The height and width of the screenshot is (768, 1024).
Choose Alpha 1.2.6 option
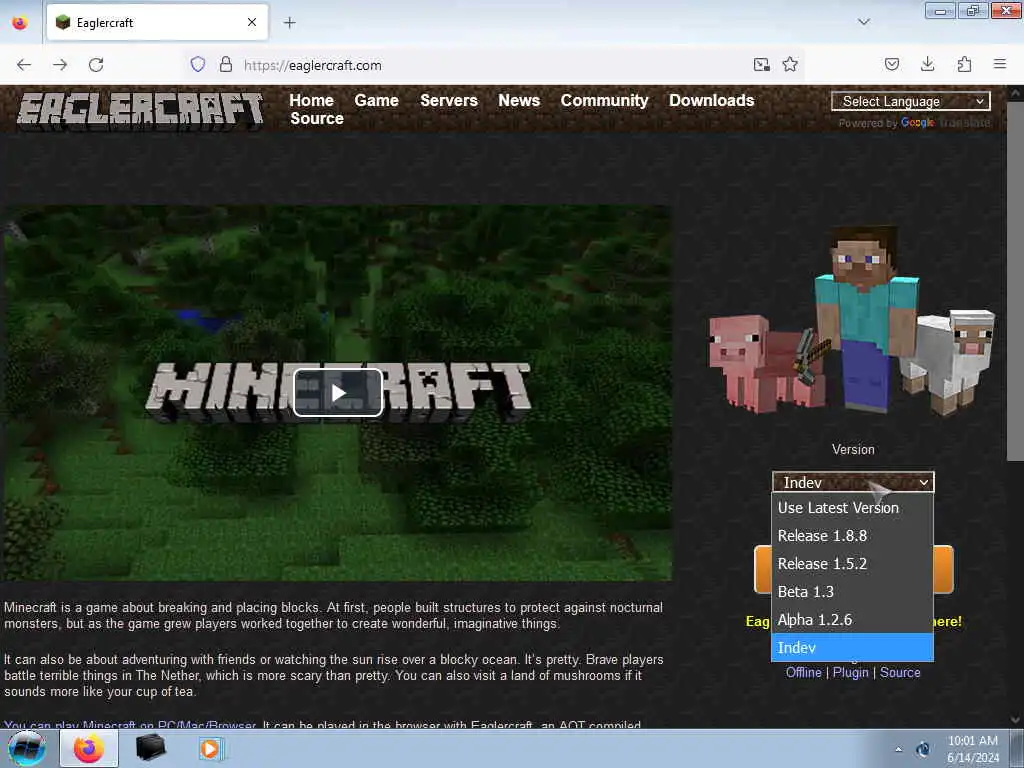coord(853,620)
